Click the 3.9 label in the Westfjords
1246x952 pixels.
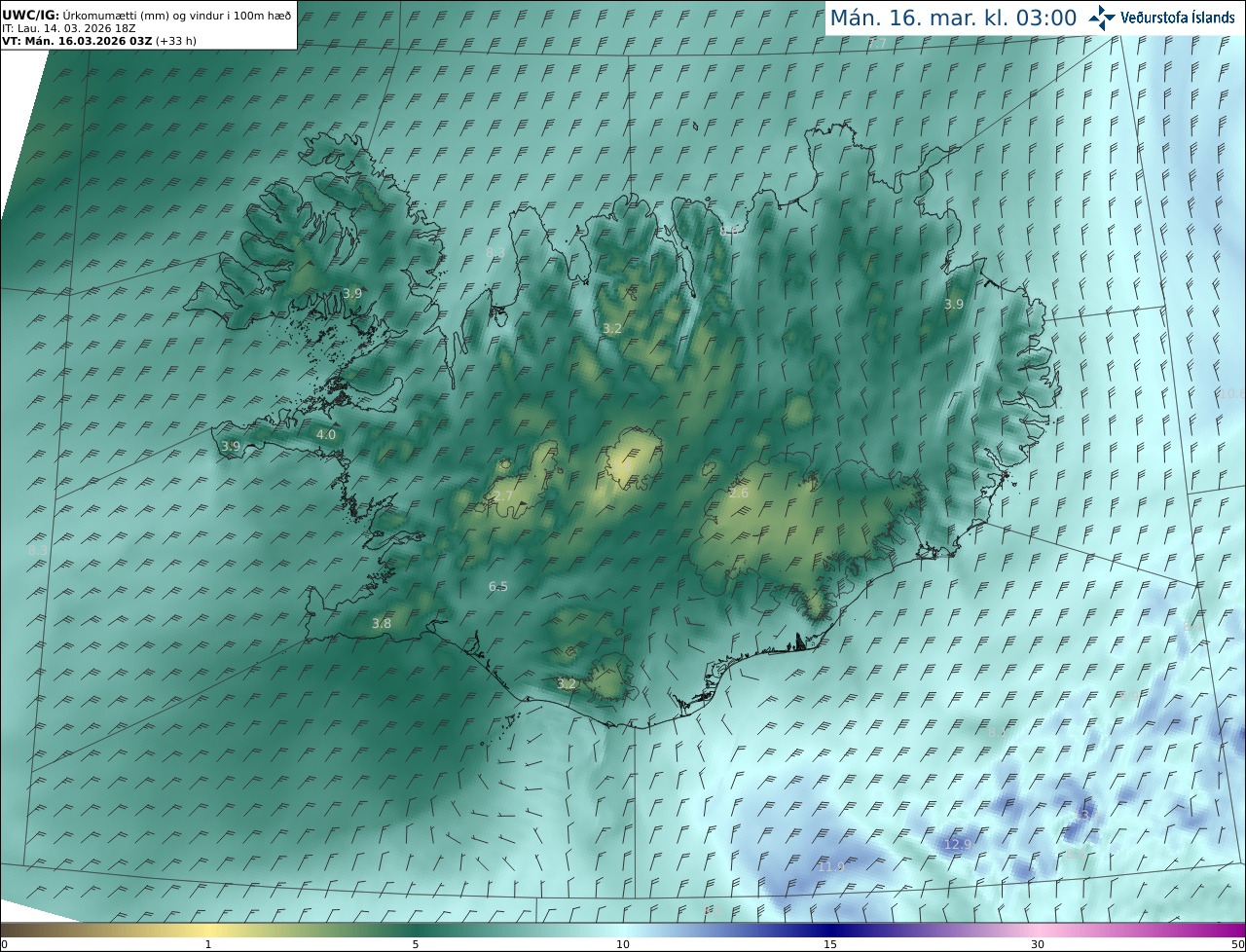[352, 293]
